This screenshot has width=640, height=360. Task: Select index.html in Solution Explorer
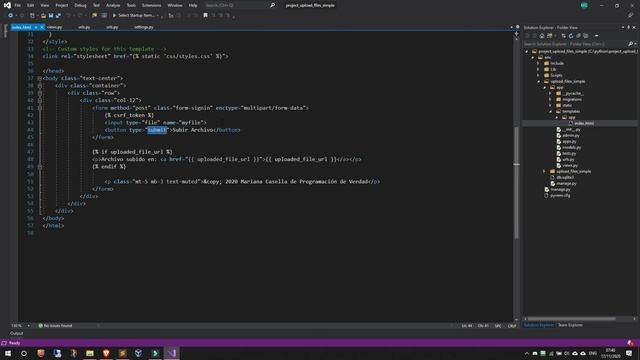point(584,123)
